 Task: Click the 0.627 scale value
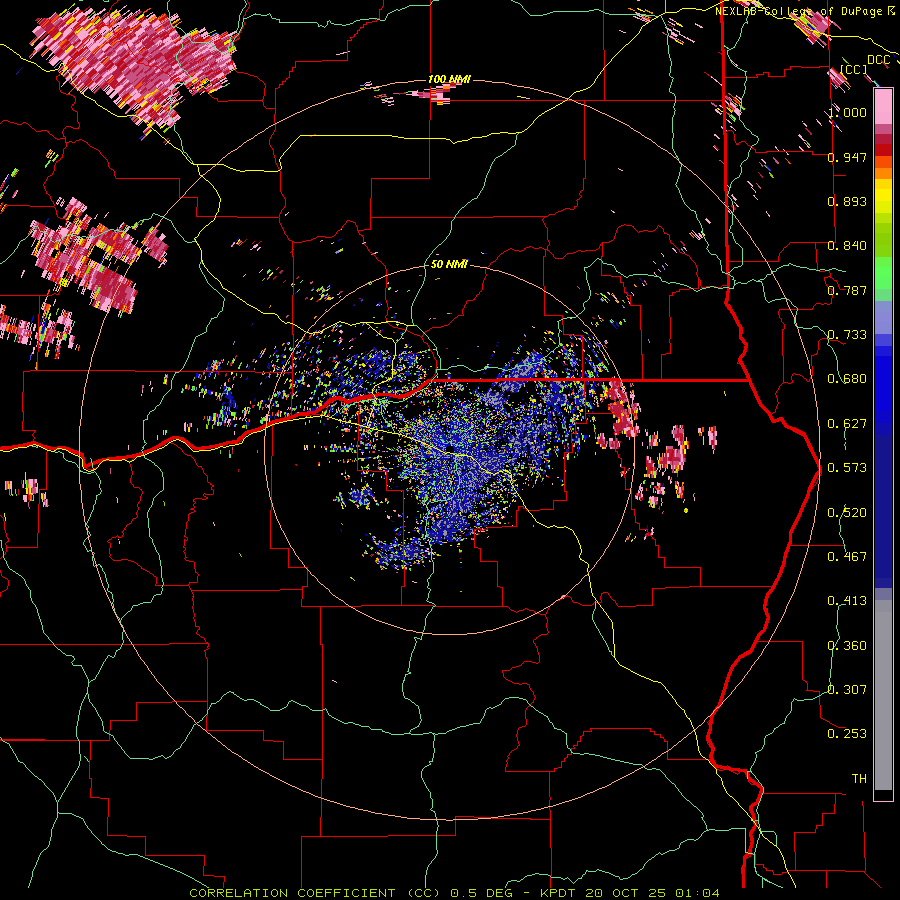point(847,423)
